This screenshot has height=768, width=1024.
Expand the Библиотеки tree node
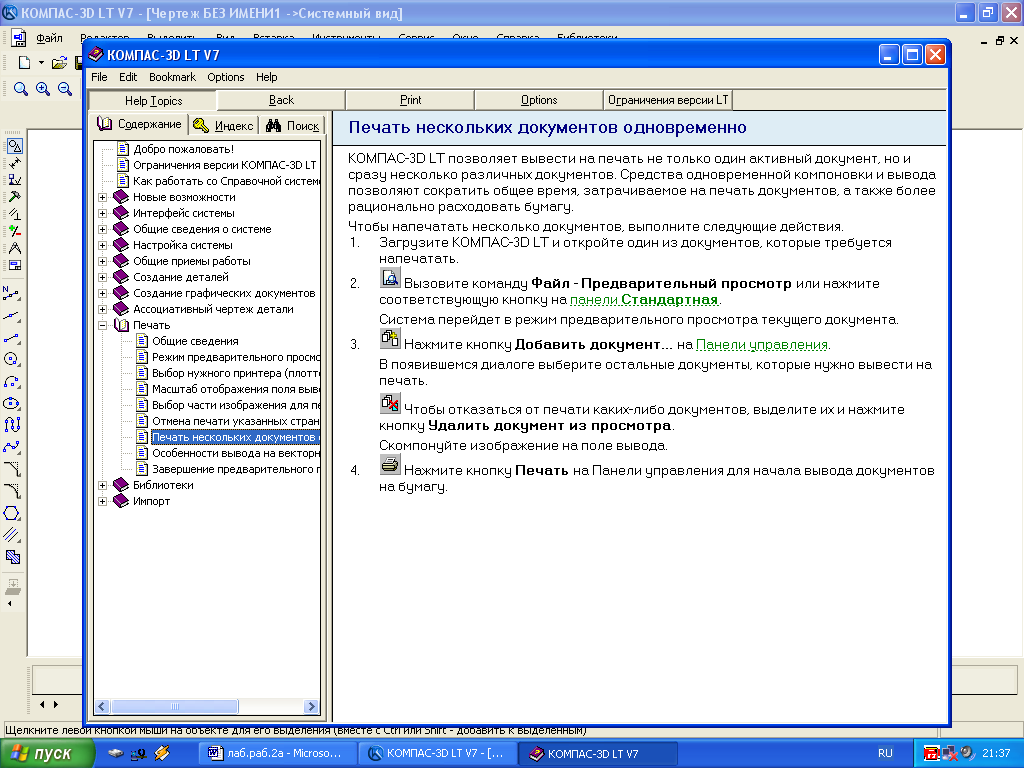coord(103,485)
